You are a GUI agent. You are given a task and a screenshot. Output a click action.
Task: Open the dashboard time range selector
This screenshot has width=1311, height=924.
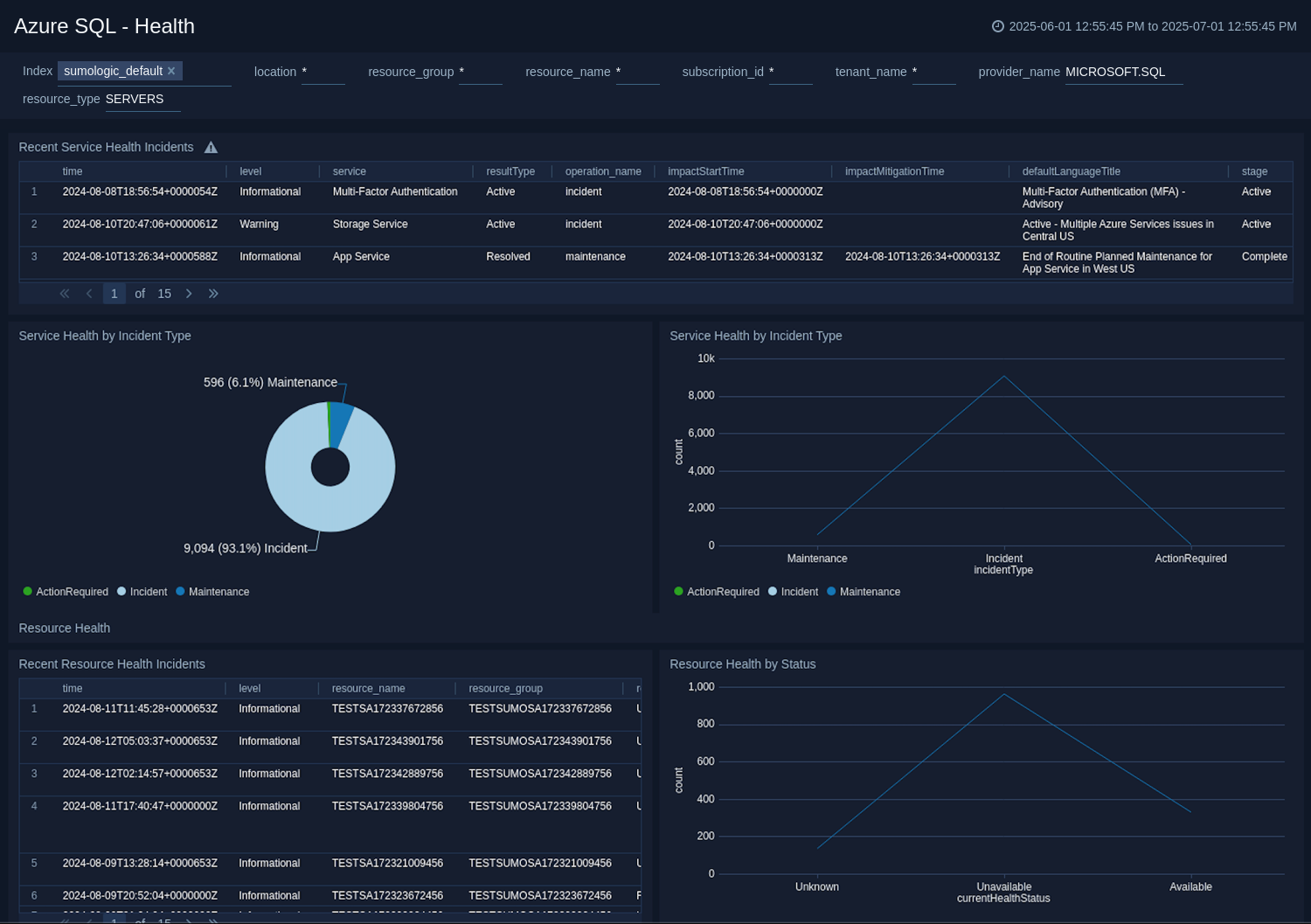(1144, 26)
